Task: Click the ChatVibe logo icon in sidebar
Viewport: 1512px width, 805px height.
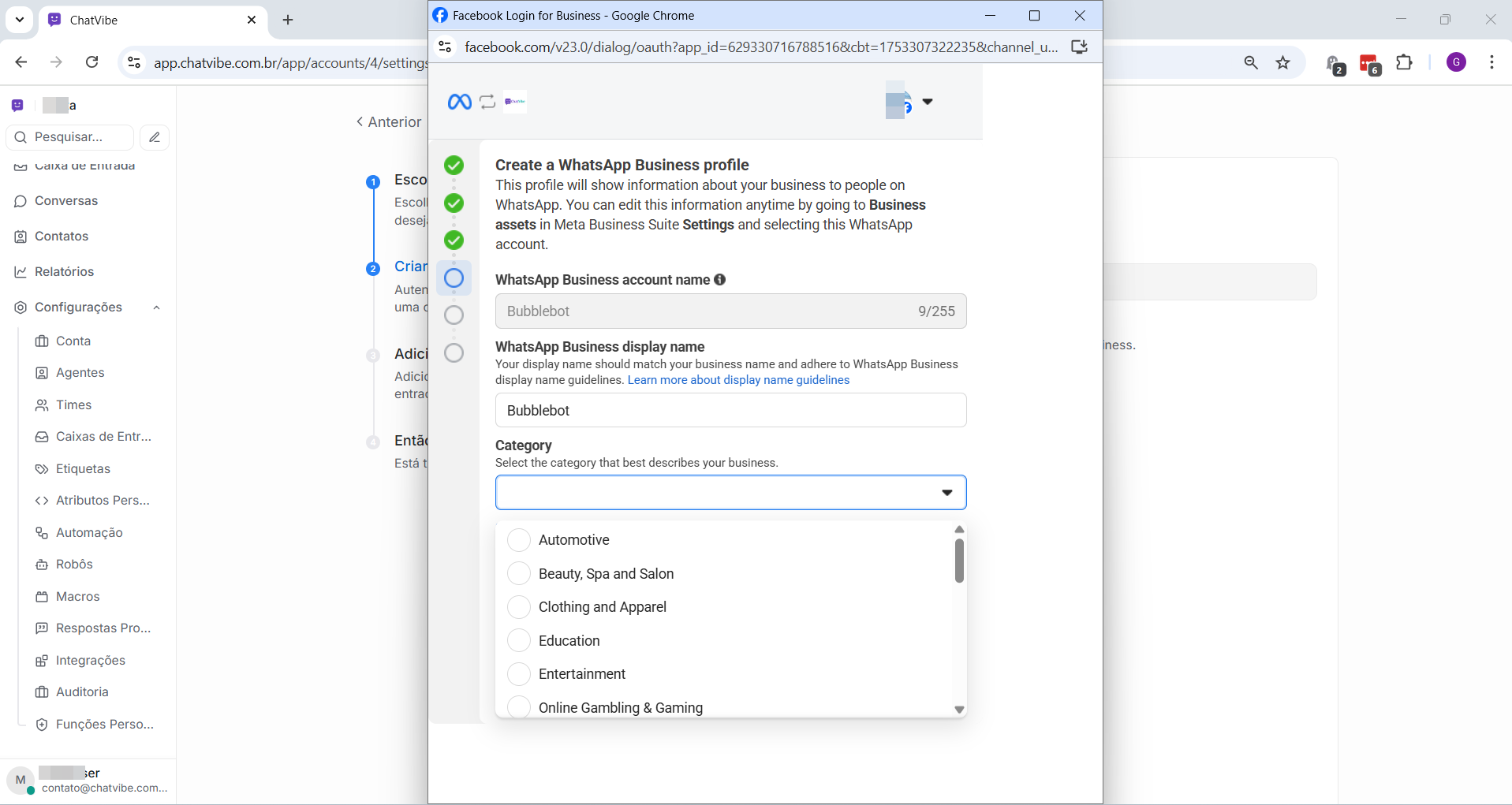Action: point(17,105)
